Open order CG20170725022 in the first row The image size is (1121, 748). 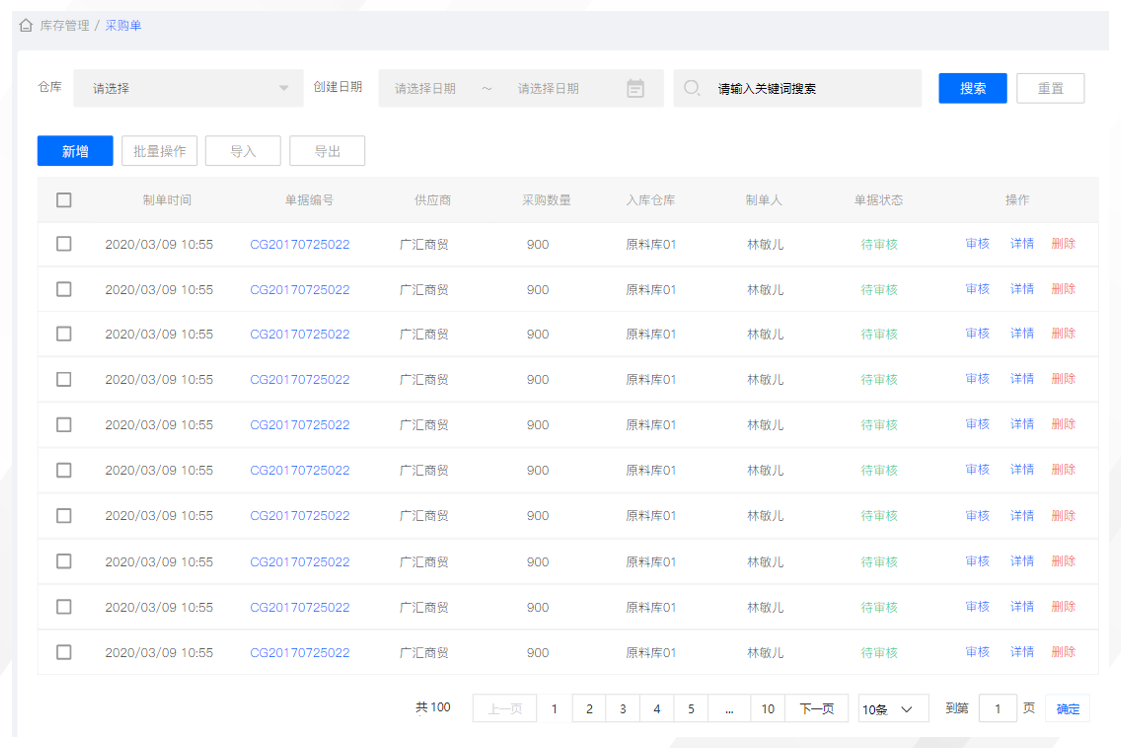(x=300, y=245)
